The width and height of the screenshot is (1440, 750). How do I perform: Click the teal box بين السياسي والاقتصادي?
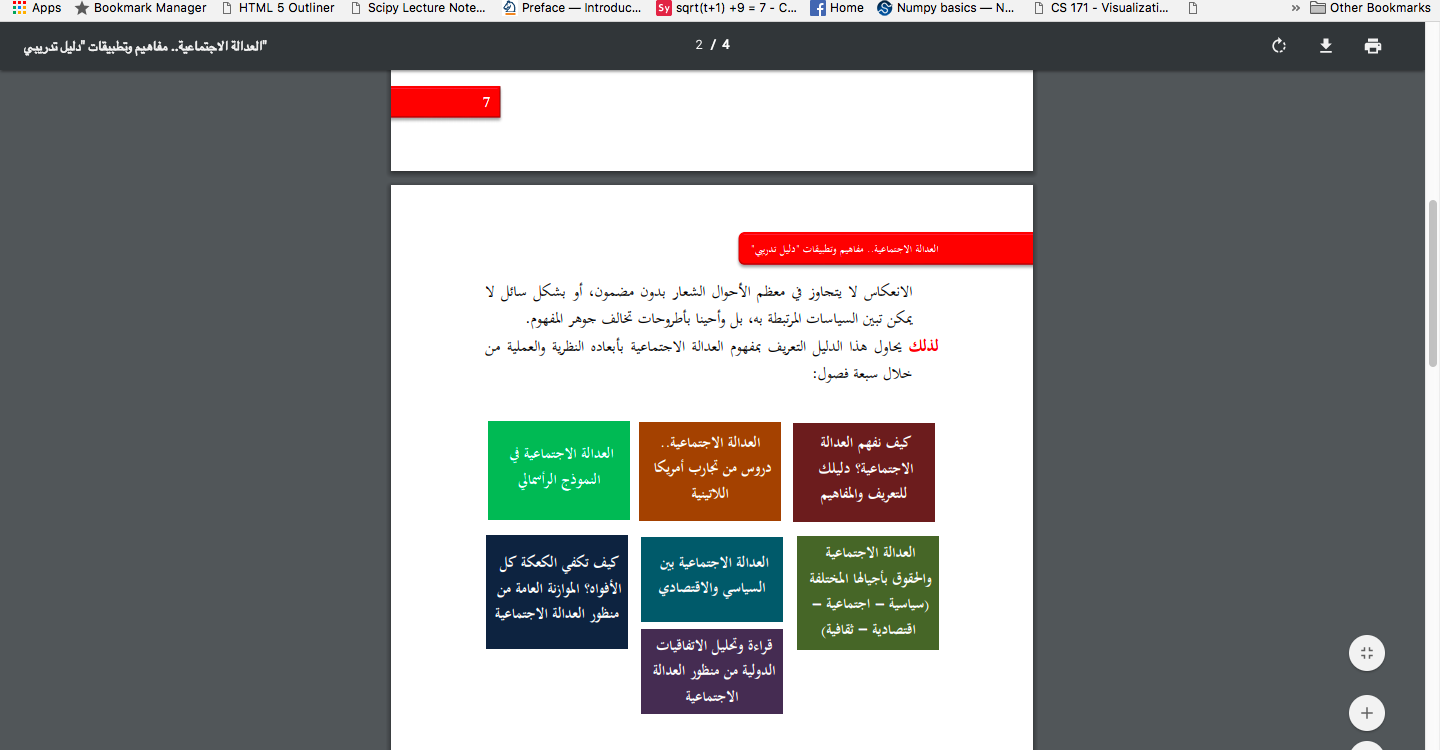(x=712, y=579)
